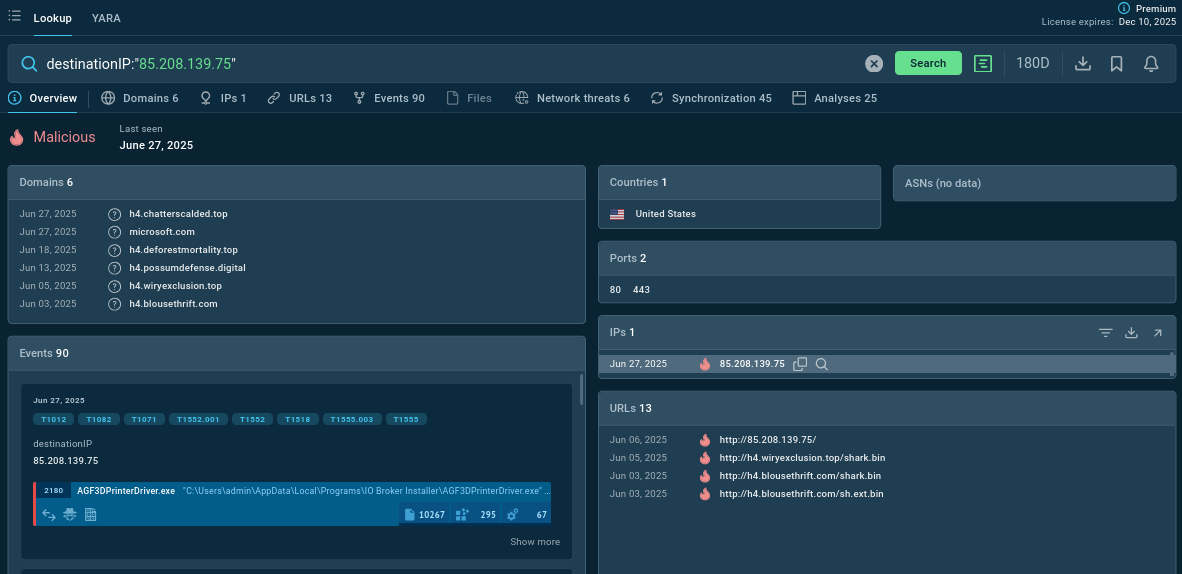Expand event details with Show more

535,542
